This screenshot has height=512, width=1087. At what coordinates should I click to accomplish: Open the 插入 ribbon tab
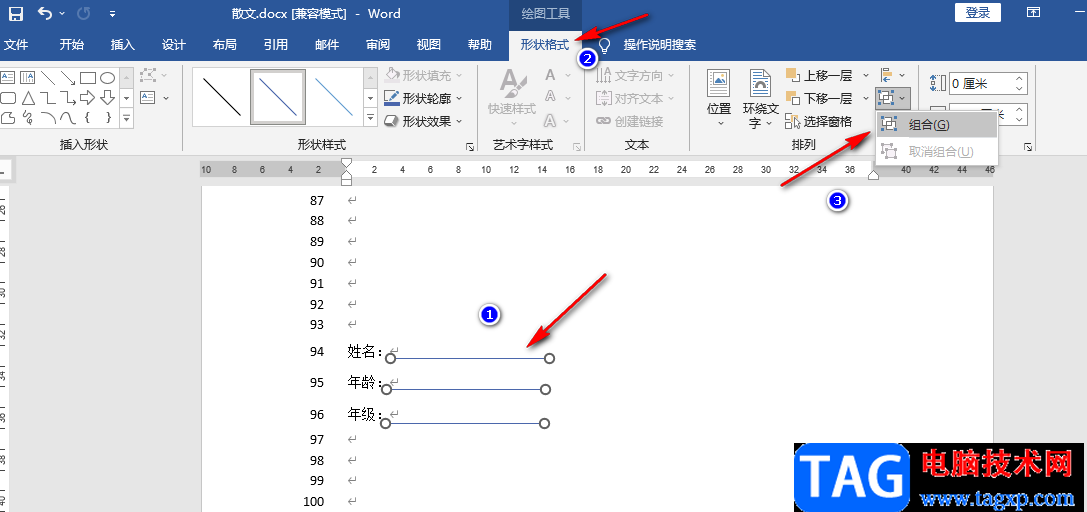123,45
